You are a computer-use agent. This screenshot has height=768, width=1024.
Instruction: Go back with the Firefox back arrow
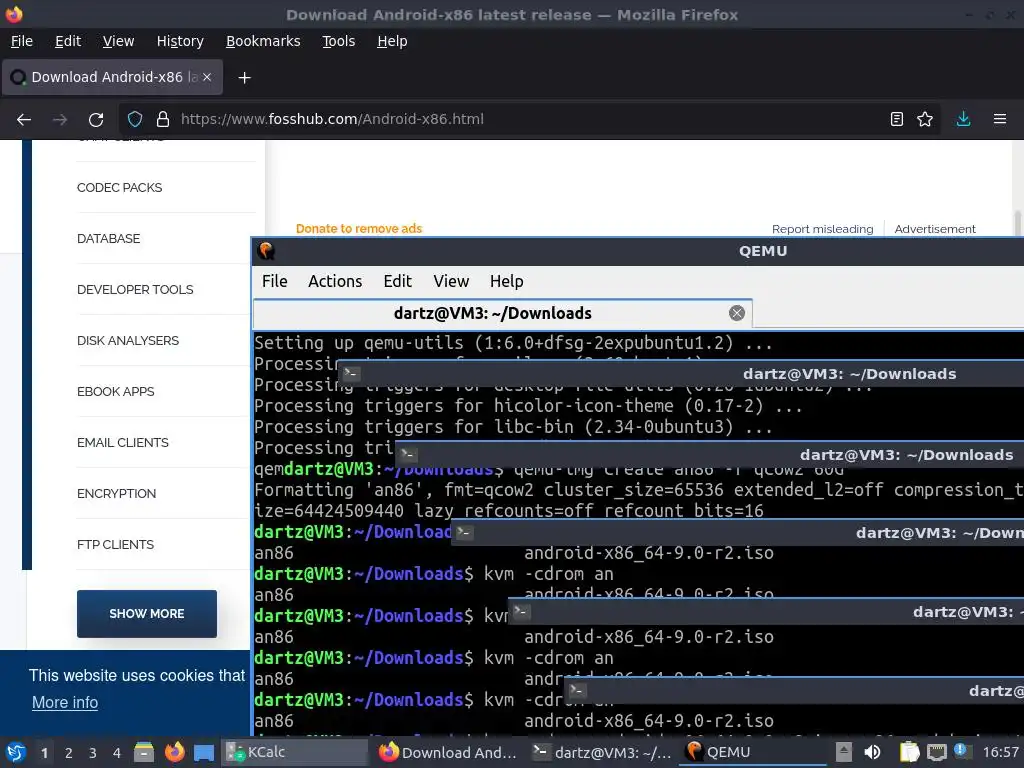pos(24,120)
